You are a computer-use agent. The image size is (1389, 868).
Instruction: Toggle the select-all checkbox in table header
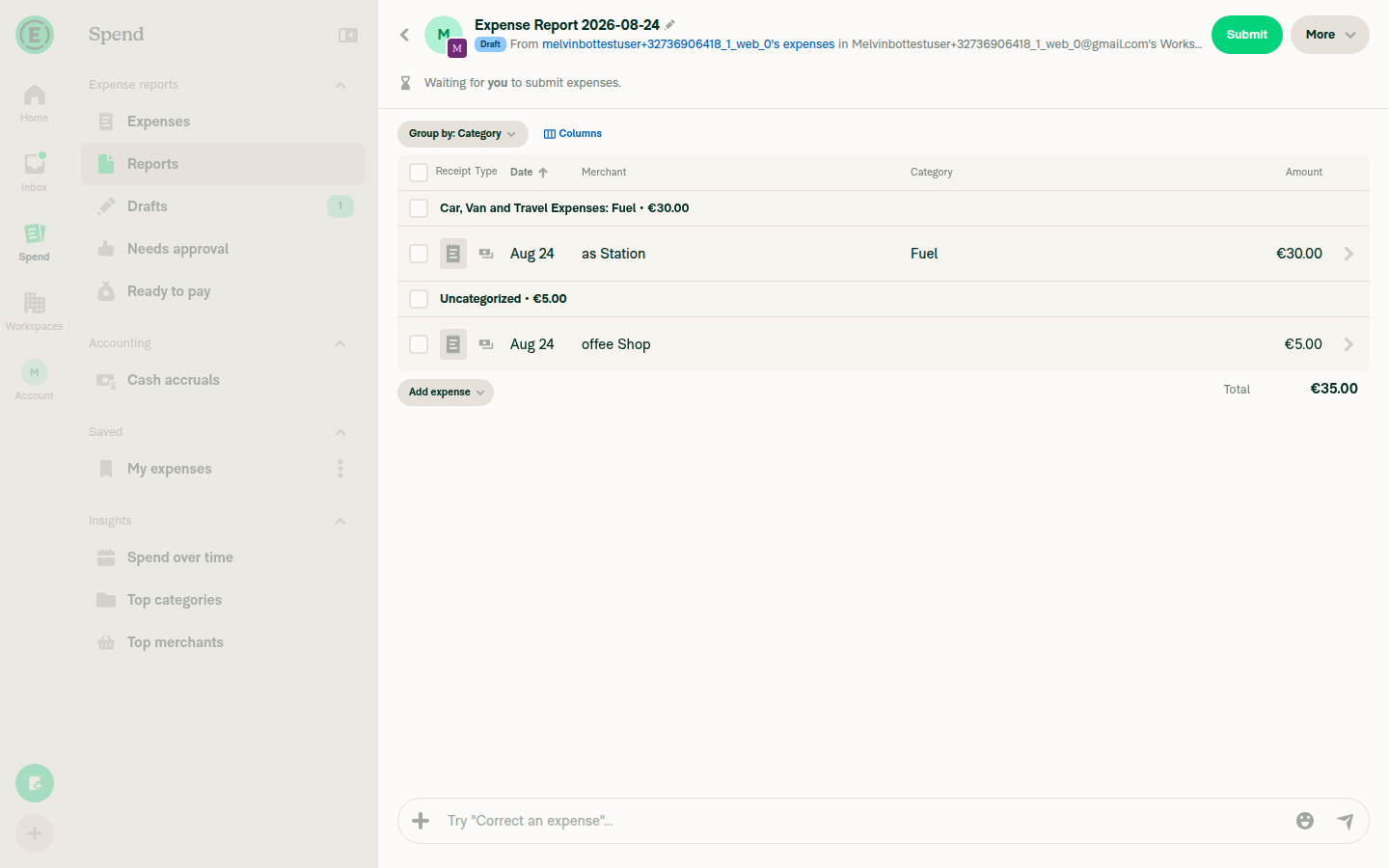[x=419, y=173]
